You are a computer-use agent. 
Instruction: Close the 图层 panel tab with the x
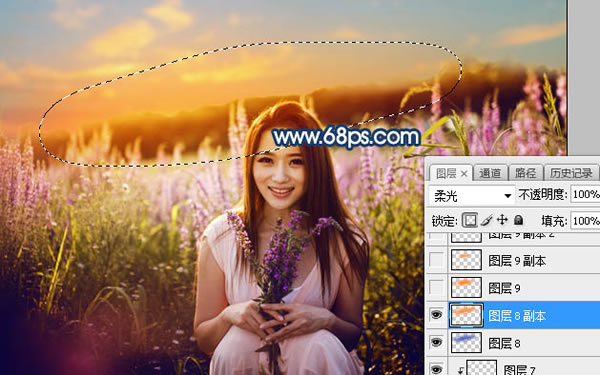464,174
